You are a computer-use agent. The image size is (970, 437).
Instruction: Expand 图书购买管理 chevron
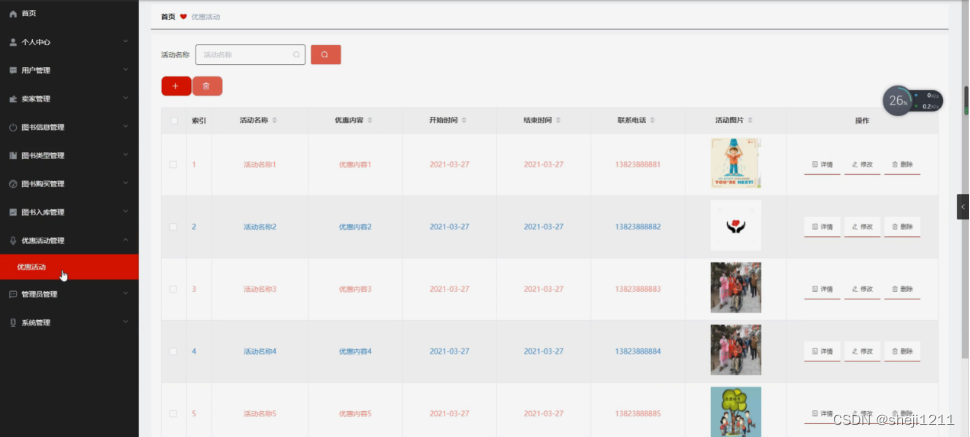pos(126,183)
